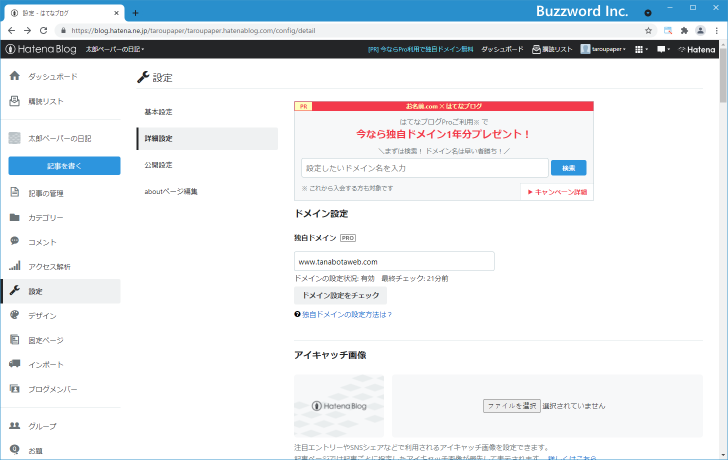Click the 検索 domain search button
Viewport: 728px width, 460px height.
pos(568,168)
